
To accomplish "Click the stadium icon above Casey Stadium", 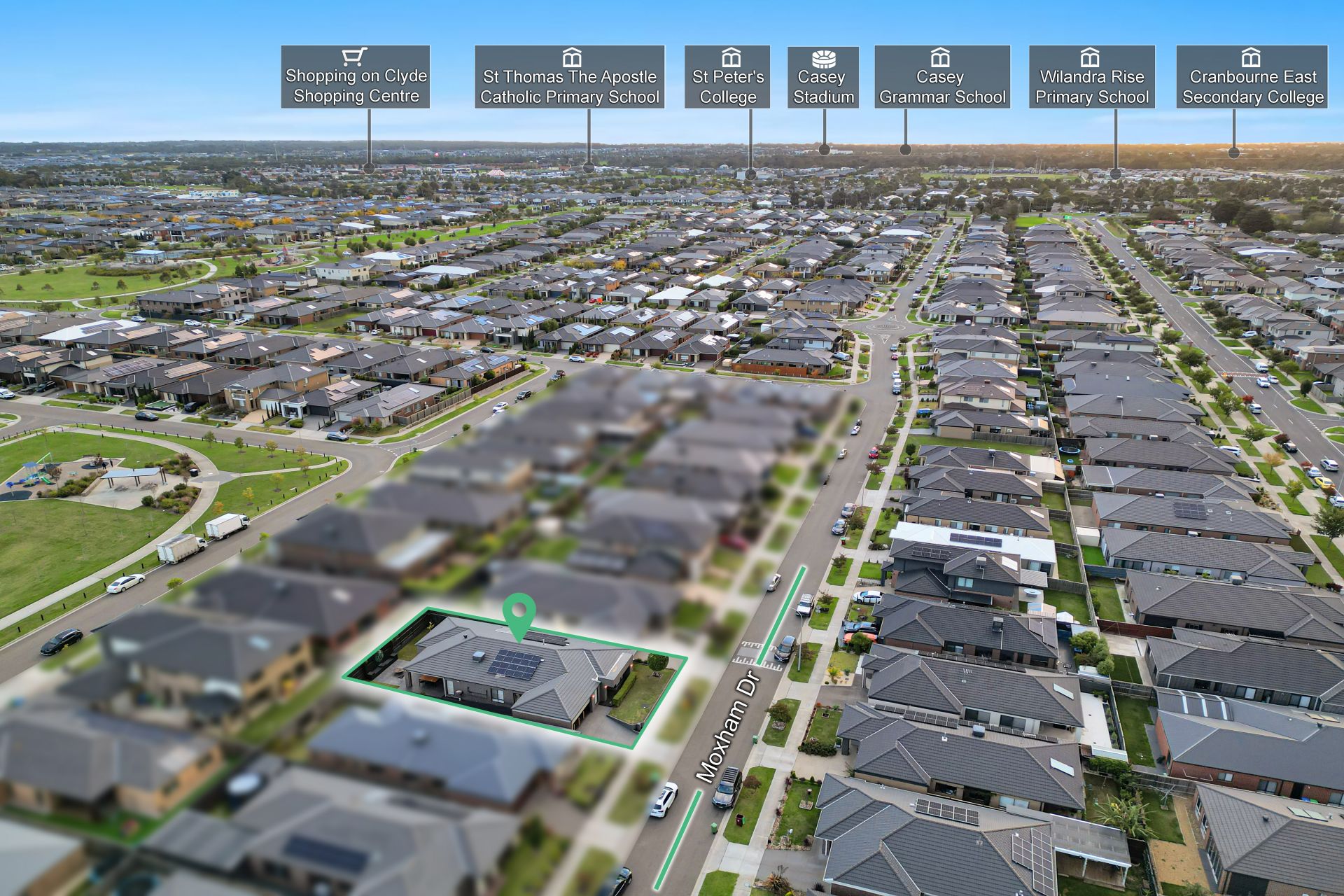I will [824, 58].
